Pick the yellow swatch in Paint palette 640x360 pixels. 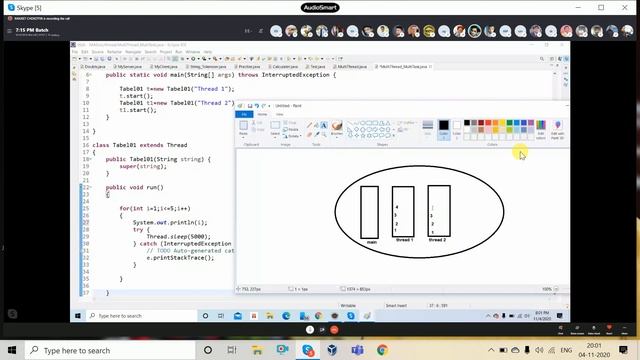[502, 123]
